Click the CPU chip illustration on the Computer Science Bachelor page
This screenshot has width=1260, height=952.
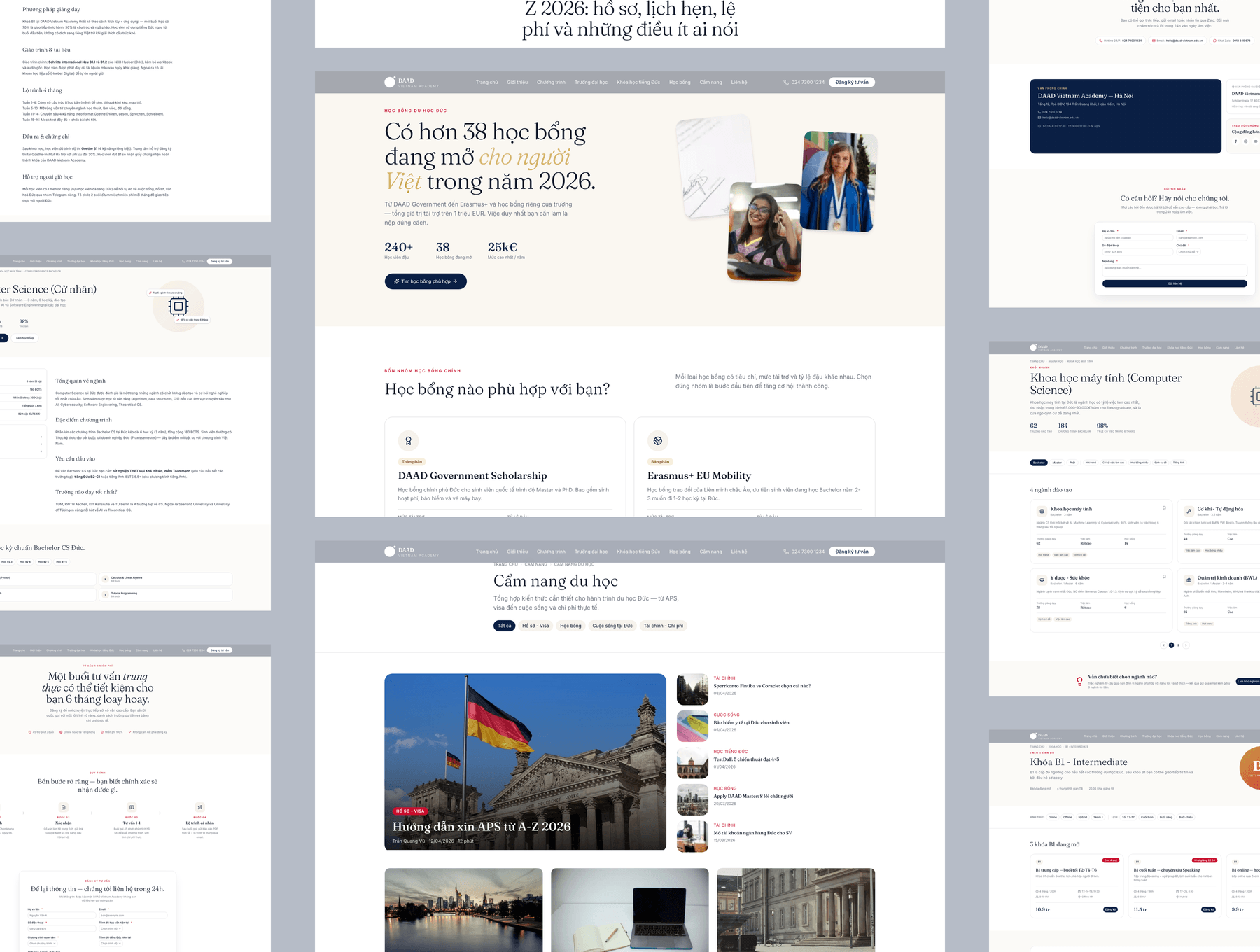coord(178,306)
